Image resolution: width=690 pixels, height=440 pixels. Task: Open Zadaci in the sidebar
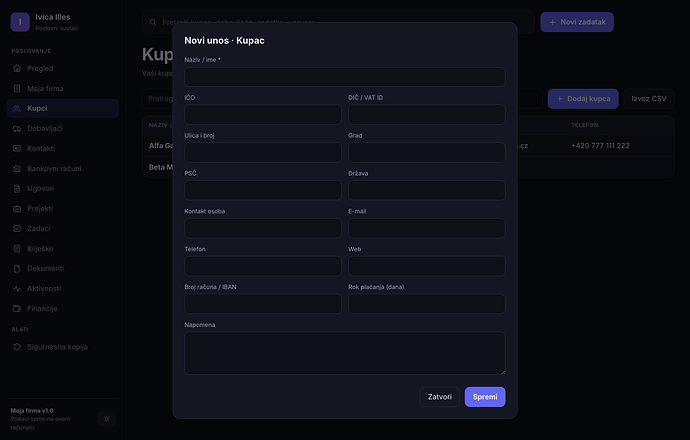click(63, 228)
